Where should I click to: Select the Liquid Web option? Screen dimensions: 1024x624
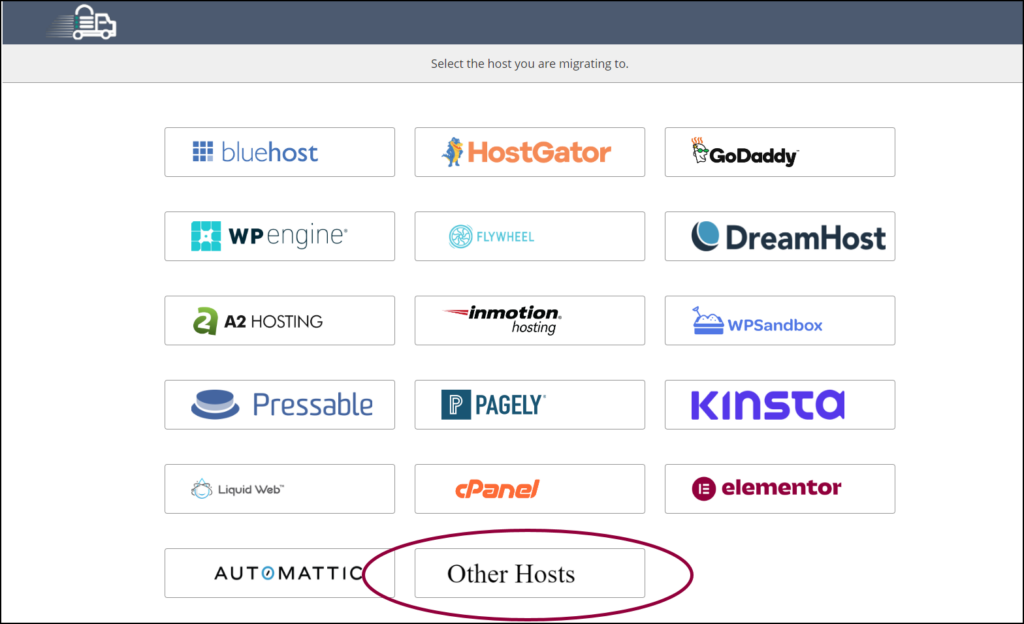coord(280,489)
